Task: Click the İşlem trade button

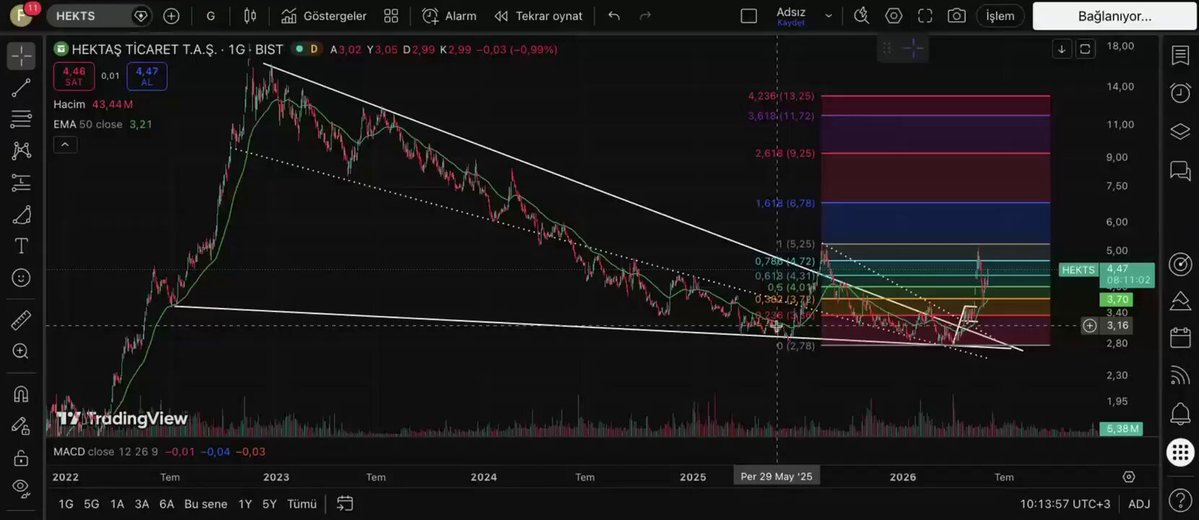Action: click(1000, 15)
